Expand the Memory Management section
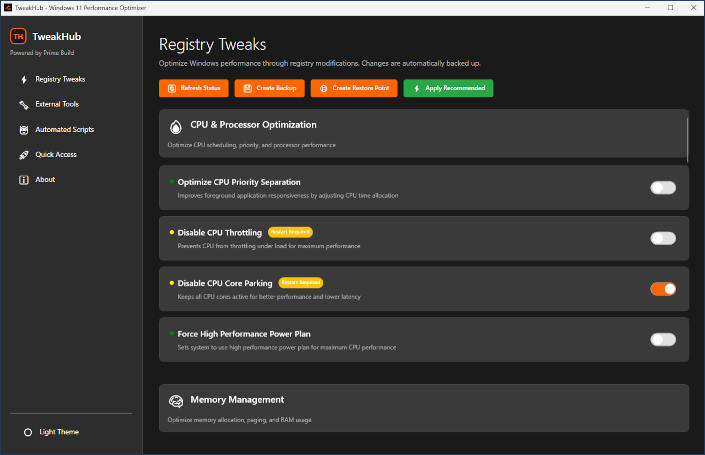 420,400
